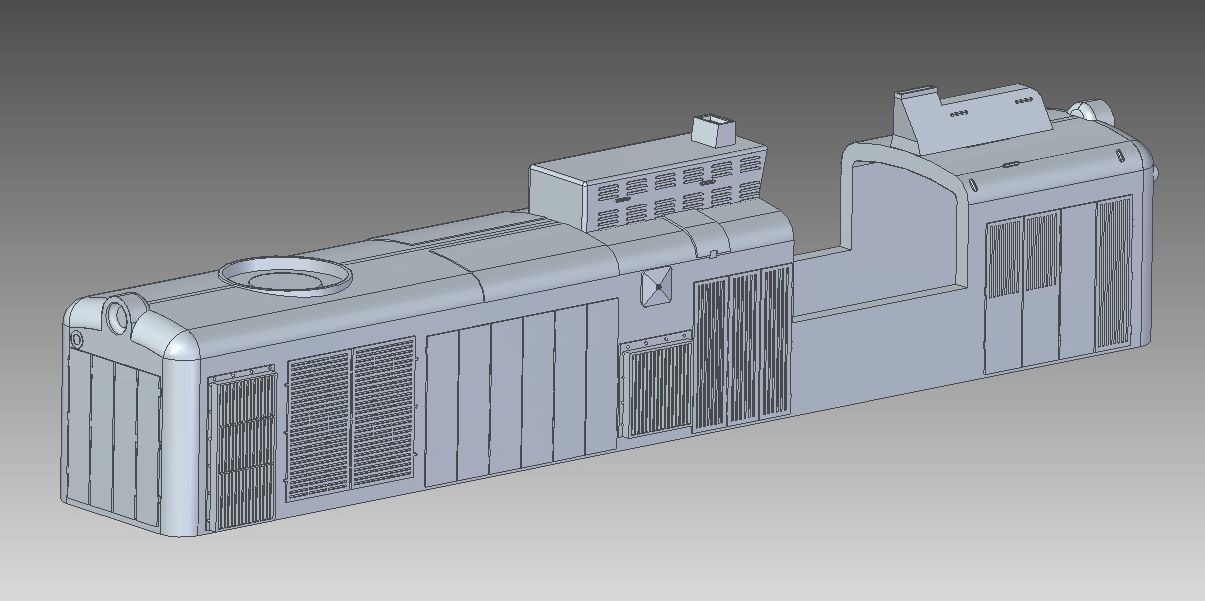This screenshot has height=601, width=1205.
Task: Pick the small square X-marked panel
Action: click(x=658, y=286)
